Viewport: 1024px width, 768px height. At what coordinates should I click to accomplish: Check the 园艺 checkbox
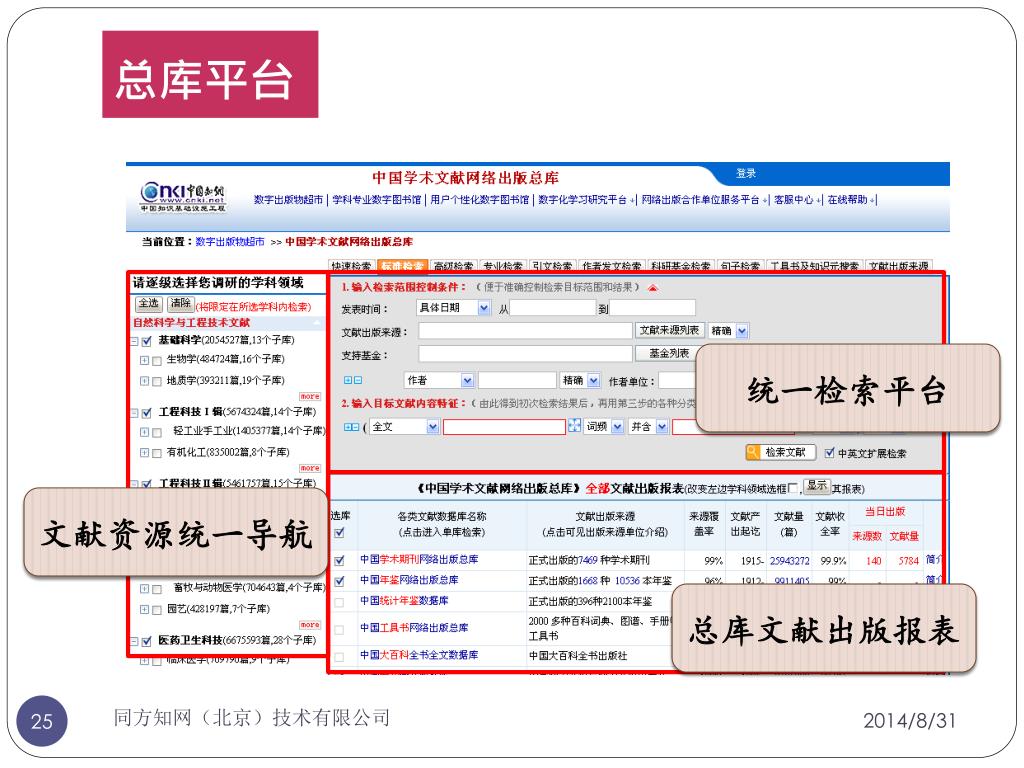(x=157, y=610)
